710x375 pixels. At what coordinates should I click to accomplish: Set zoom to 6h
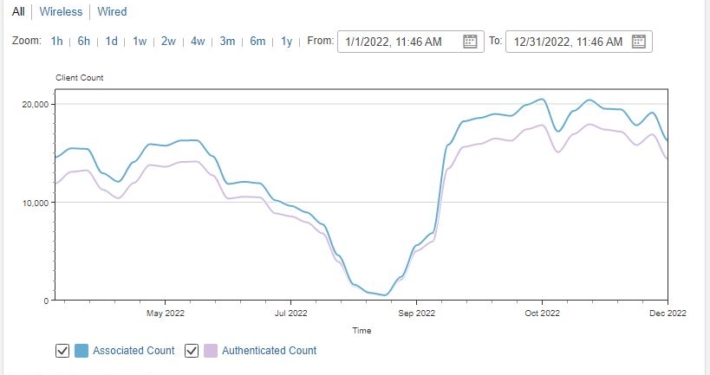(x=84, y=41)
